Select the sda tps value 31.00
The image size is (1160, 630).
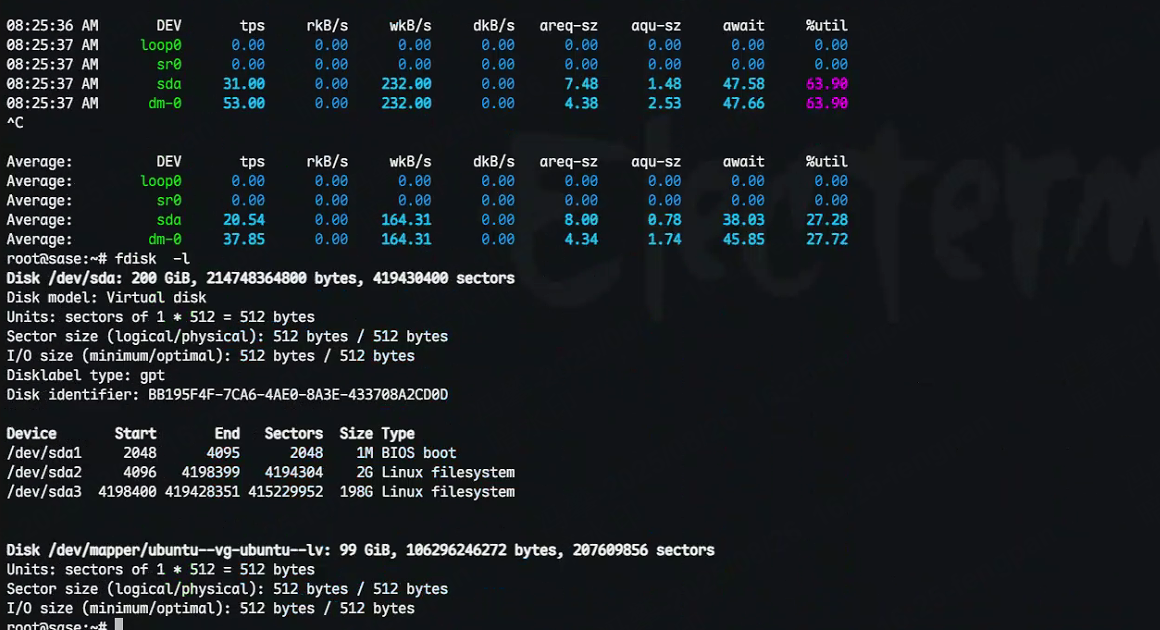pos(244,84)
